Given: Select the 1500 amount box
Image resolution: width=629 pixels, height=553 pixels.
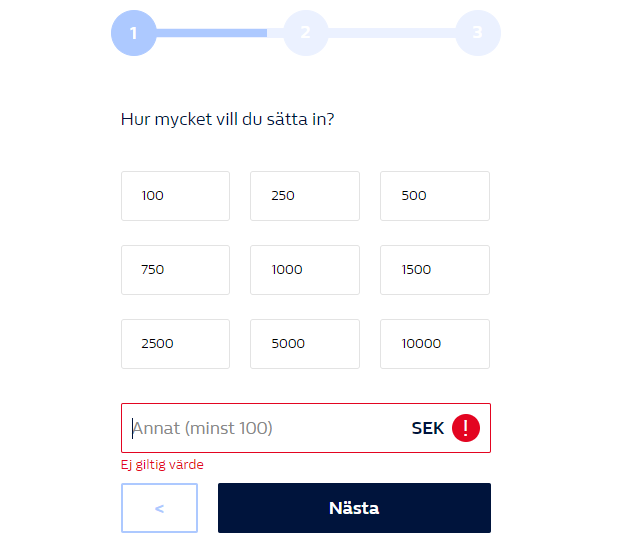Looking at the screenshot, I should click(x=435, y=270).
